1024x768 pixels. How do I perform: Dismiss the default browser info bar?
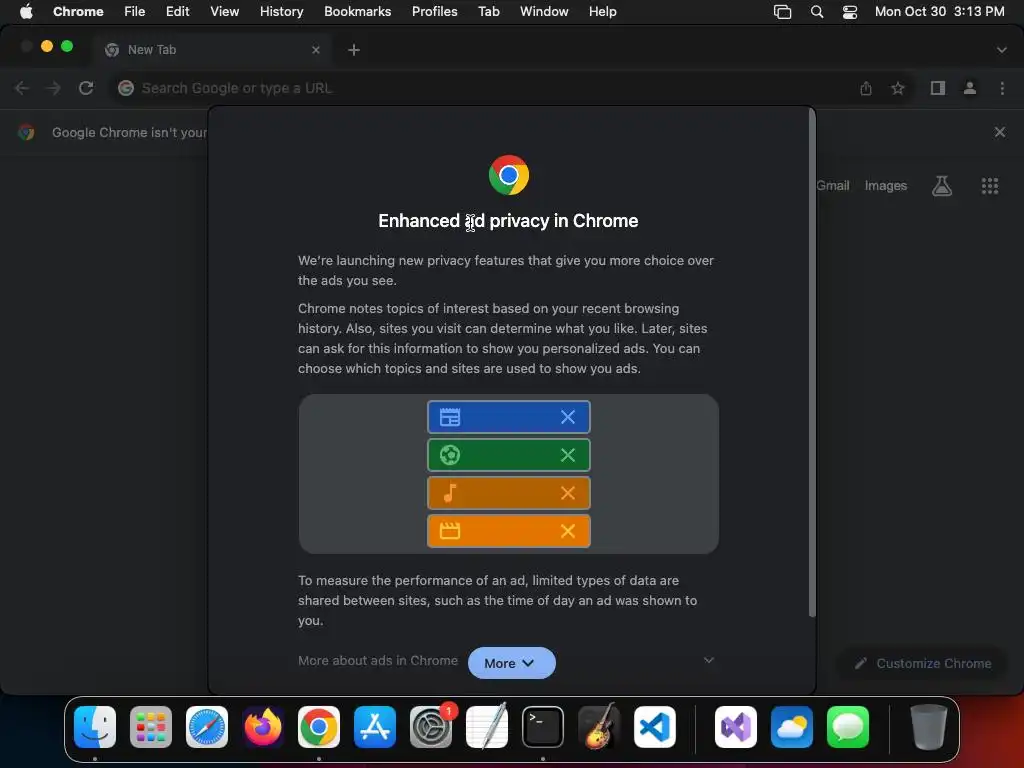tap(1000, 133)
